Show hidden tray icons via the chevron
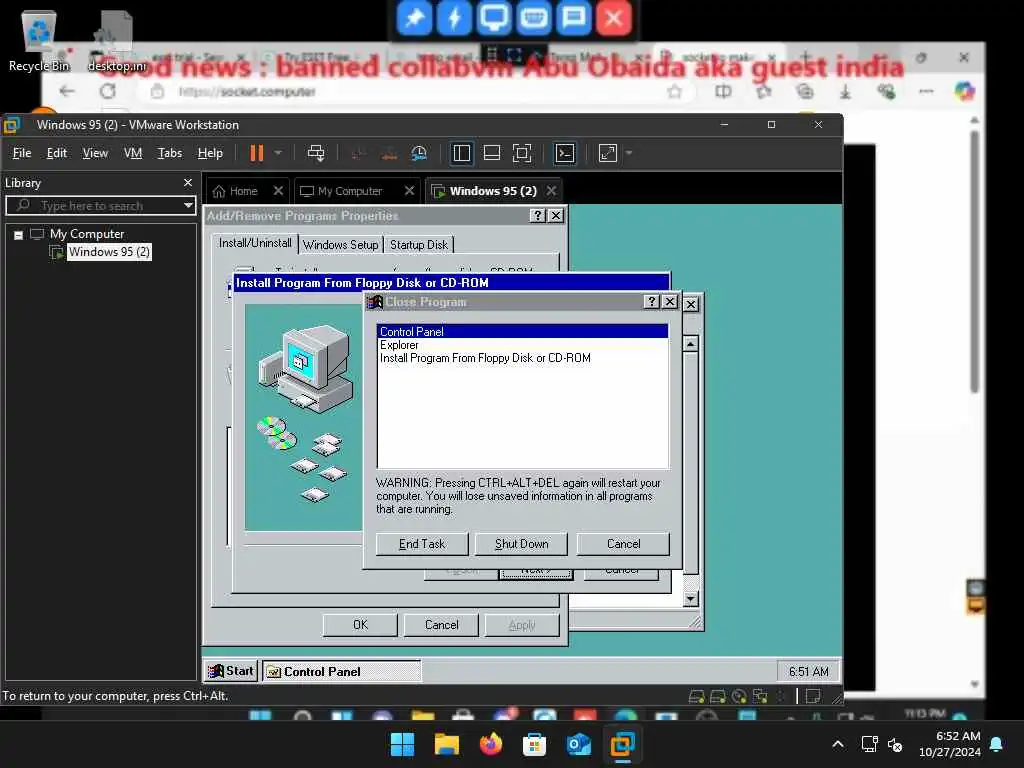This screenshot has height=768, width=1024. pyautogui.click(x=838, y=744)
